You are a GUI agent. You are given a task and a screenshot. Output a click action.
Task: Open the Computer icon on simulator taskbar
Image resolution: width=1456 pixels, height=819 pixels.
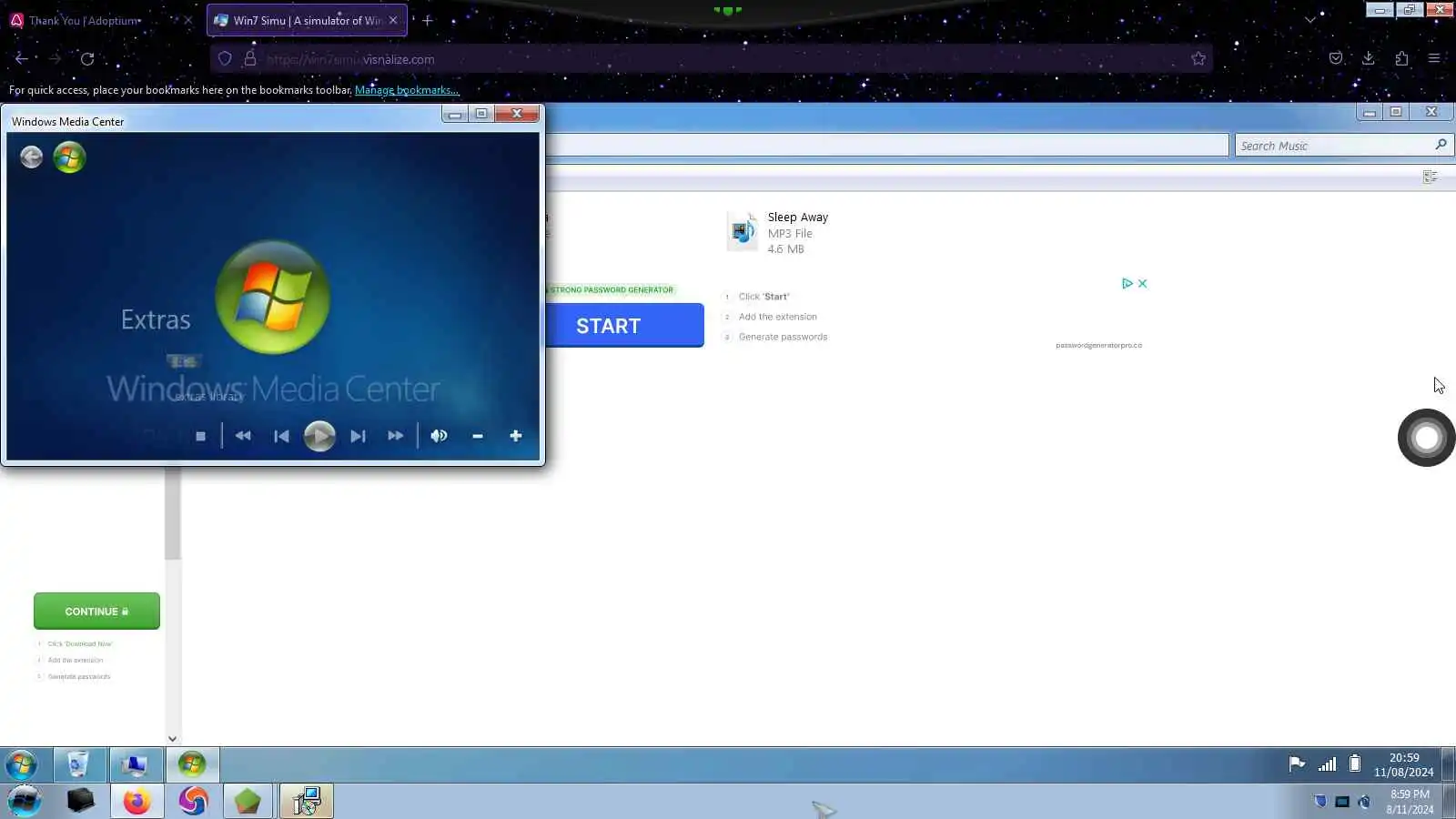pos(135,764)
